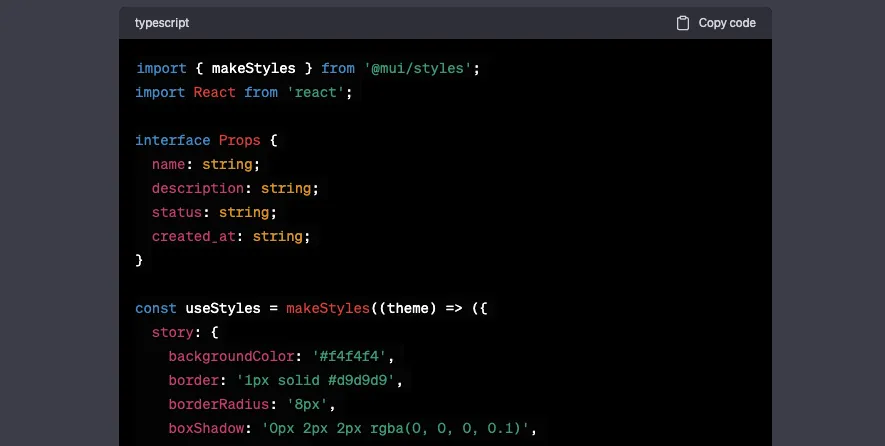885x446 pixels.
Task: Click the const keyword
Action: (156, 308)
